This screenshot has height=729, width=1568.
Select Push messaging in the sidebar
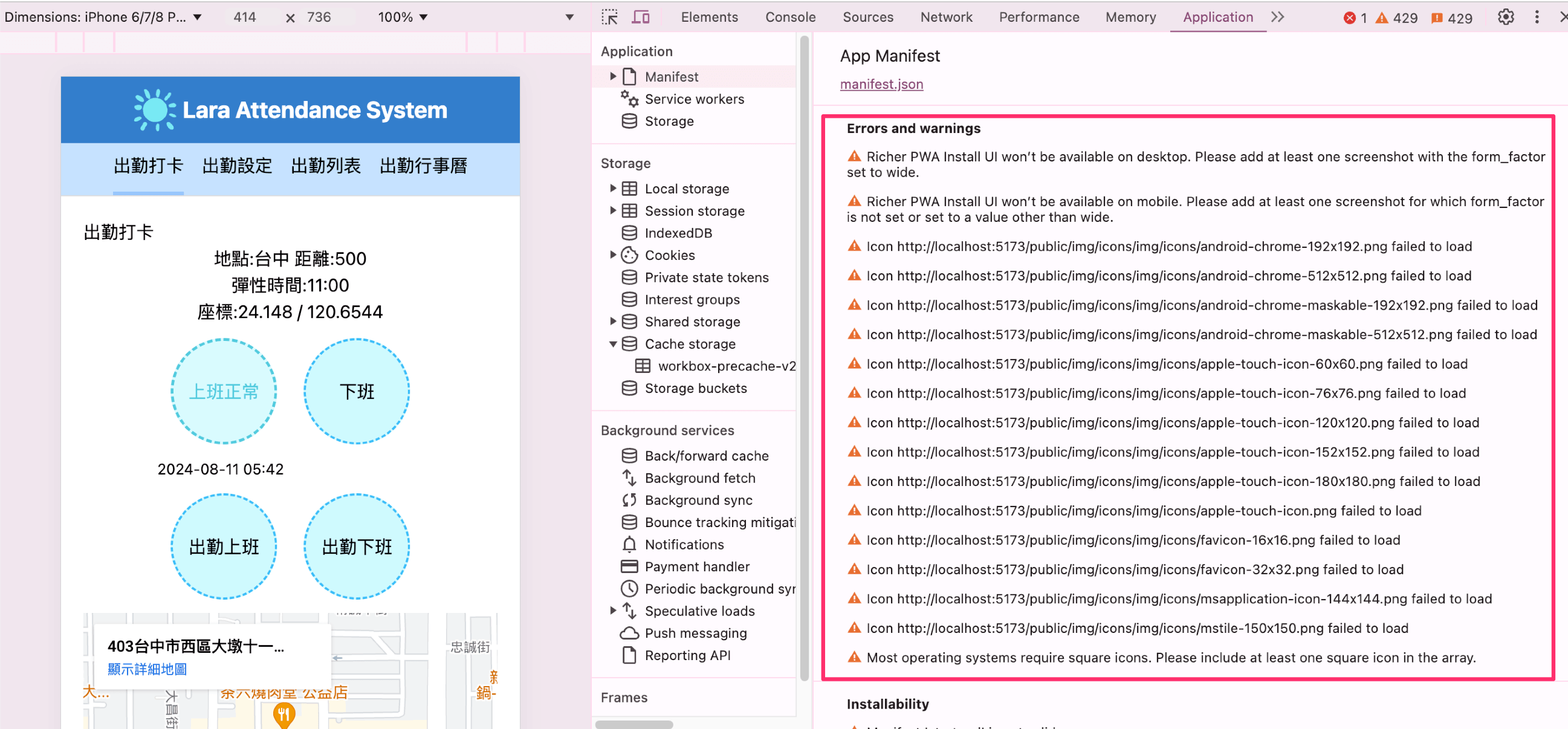(x=695, y=633)
